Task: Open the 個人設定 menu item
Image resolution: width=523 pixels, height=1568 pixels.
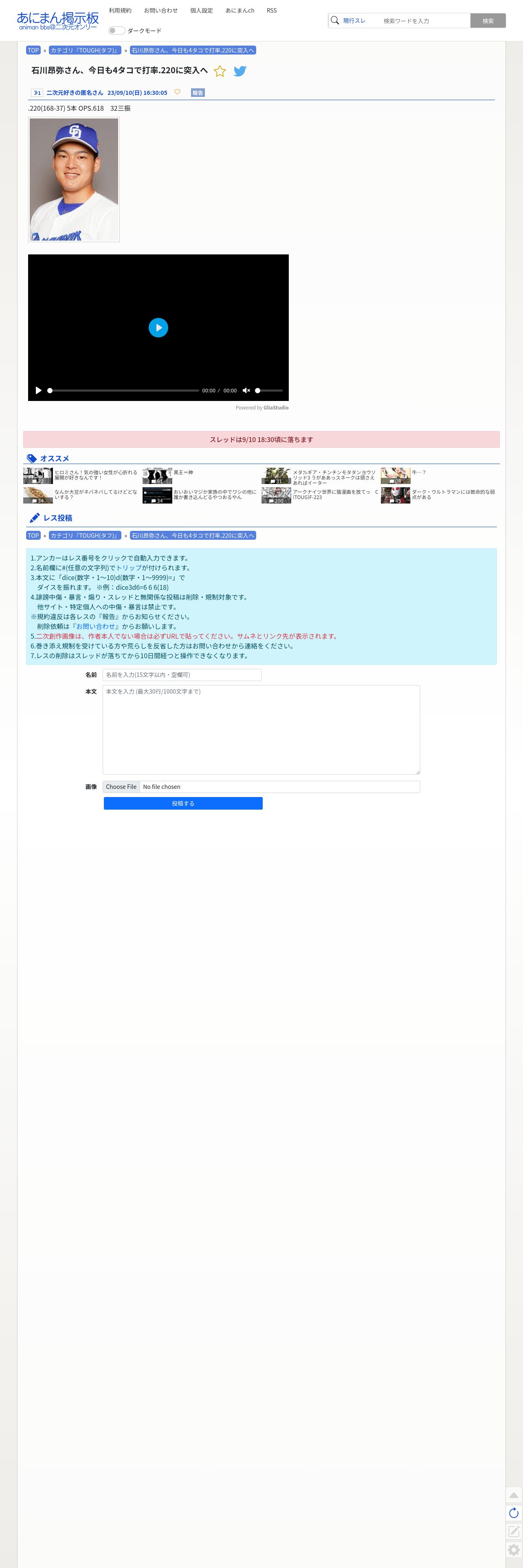Action: pos(202,10)
